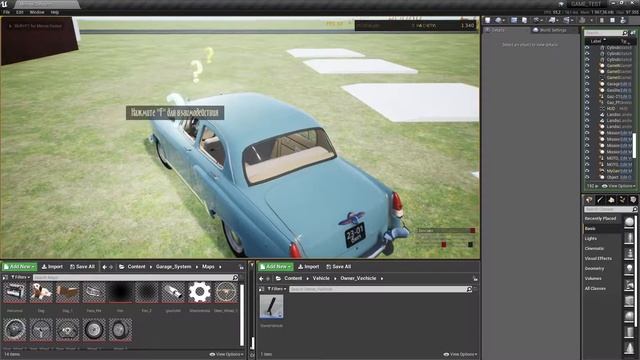Image resolution: width=640 pixels, height=360 pixels.
Task: Open the File menu
Action: 7,12
